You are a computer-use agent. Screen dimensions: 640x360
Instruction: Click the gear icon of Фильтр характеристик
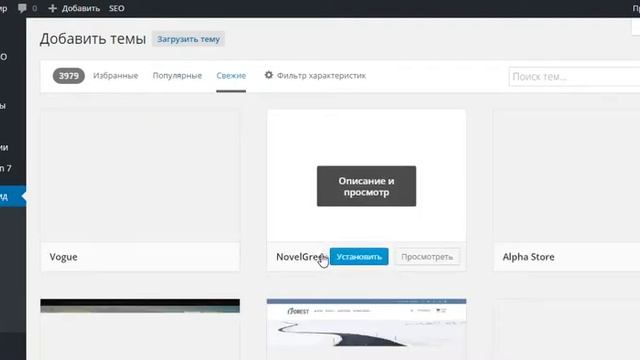(269, 75)
